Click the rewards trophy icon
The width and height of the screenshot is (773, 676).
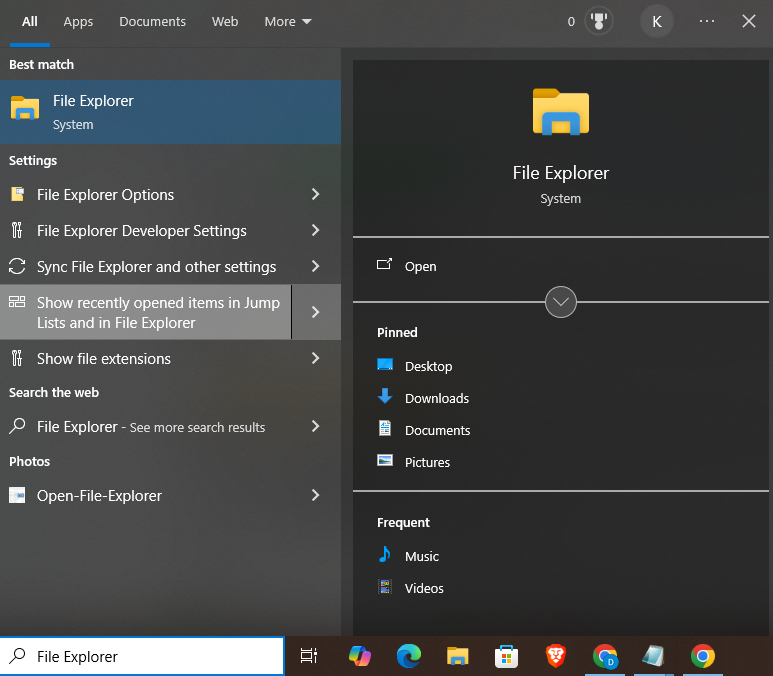pyautogui.click(x=598, y=21)
